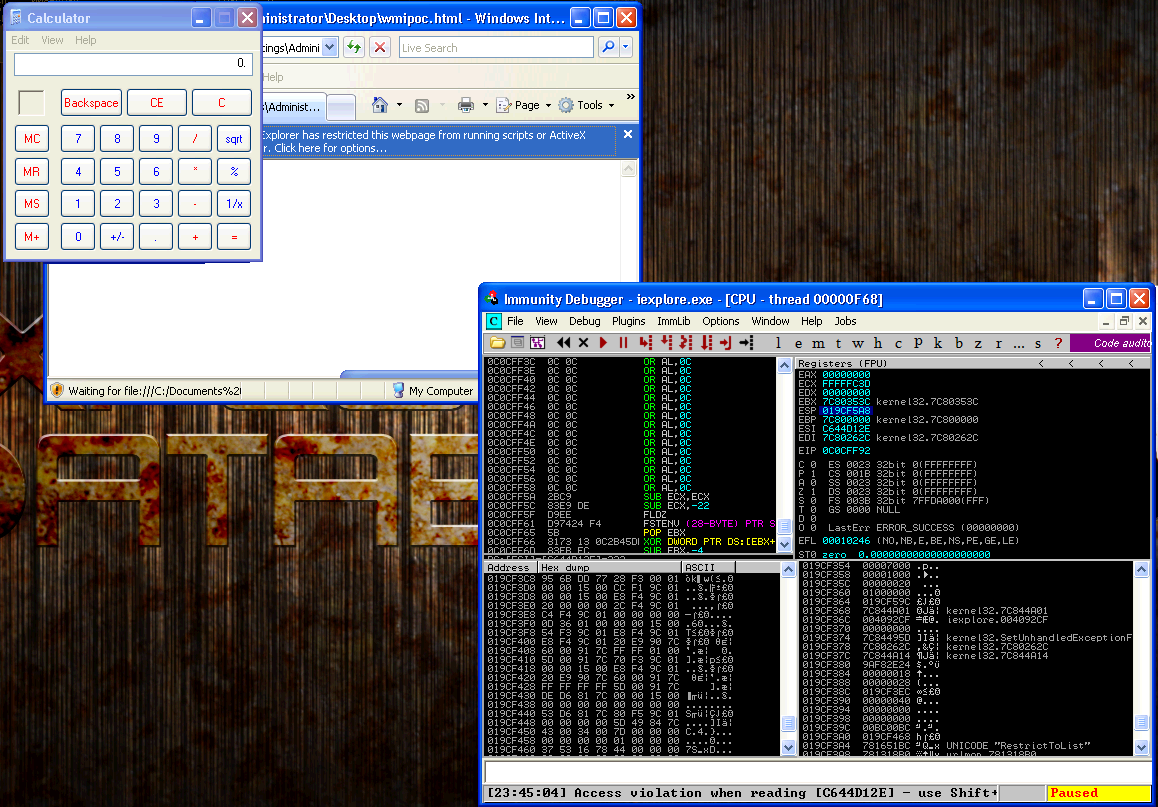Screen dimensions: 1158x807
Task: Run the program with the red play icon
Action: pyautogui.click(x=603, y=343)
